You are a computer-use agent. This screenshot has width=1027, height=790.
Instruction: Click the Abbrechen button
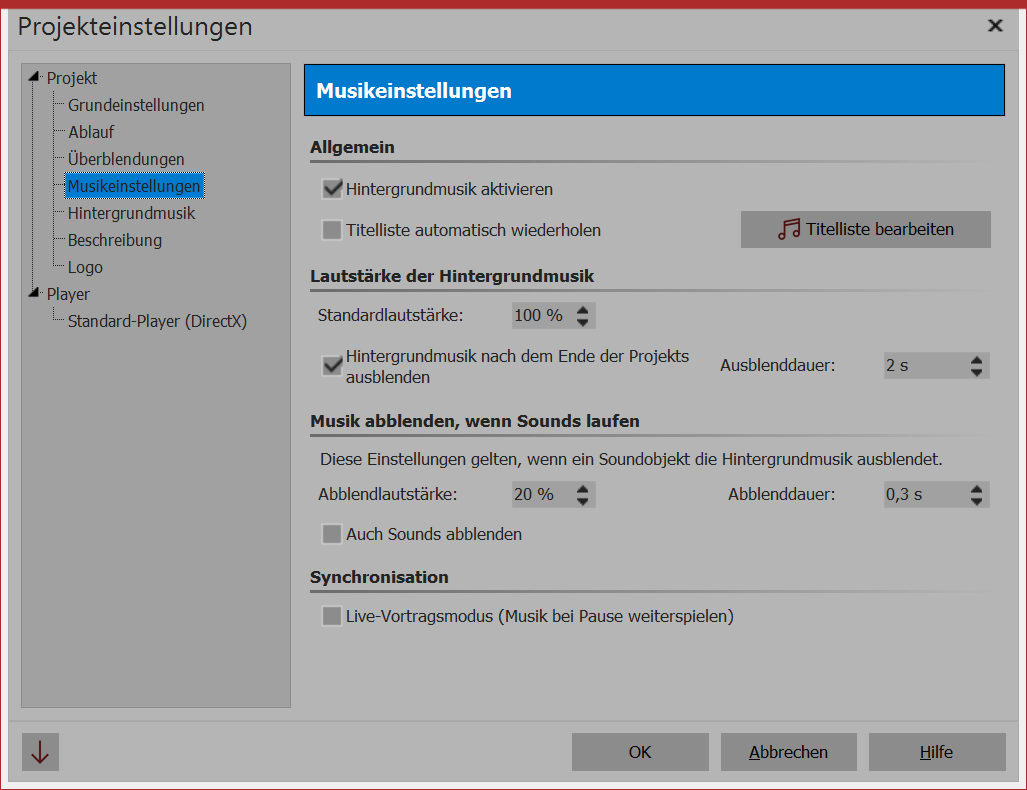(789, 752)
